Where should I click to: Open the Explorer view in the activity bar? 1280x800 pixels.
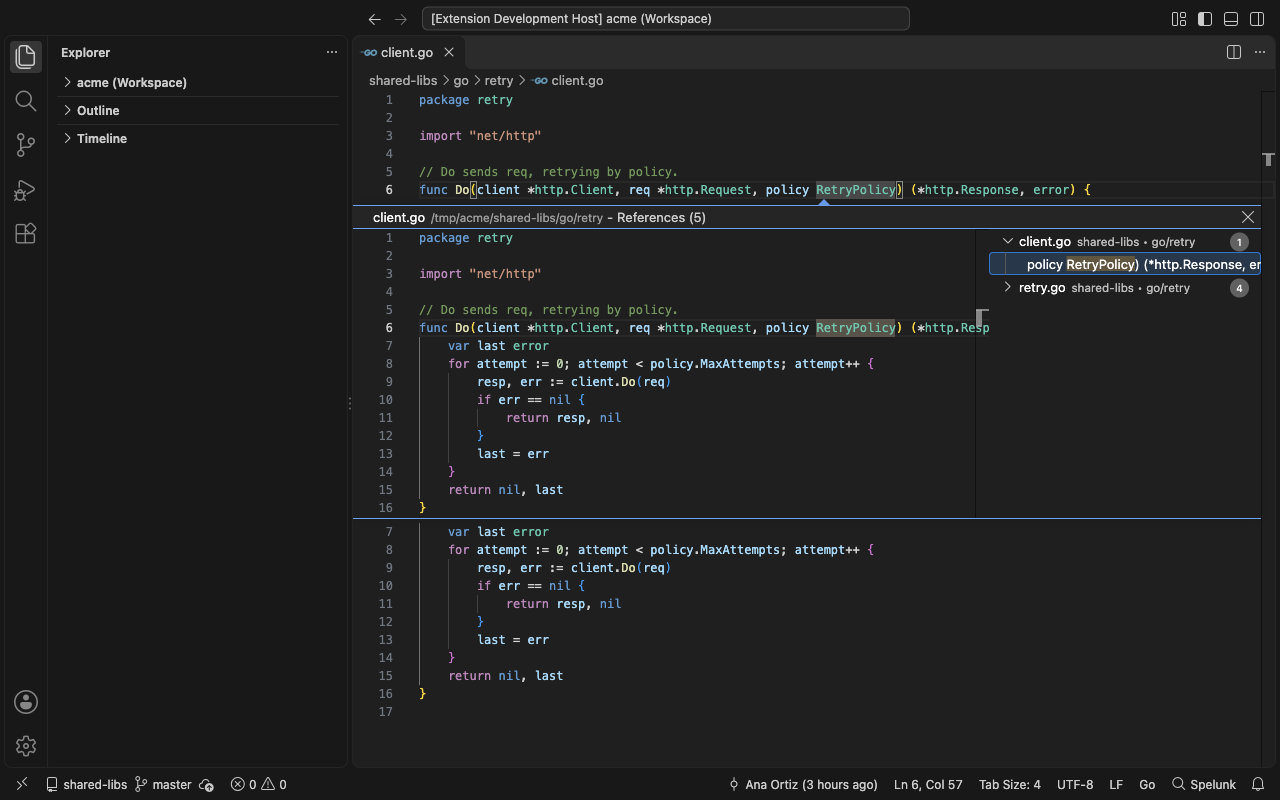point(26,57)
